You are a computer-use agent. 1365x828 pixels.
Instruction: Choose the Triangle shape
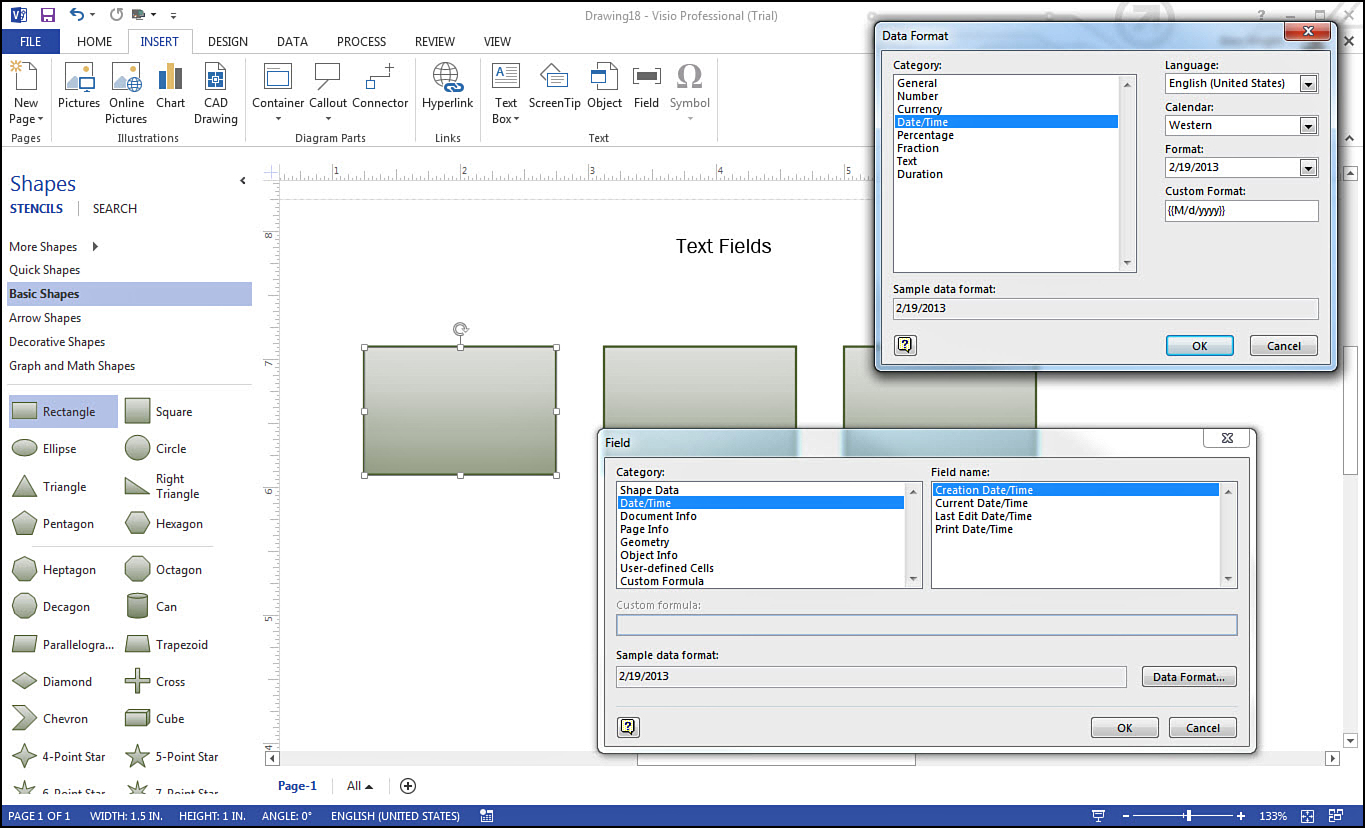[49, 487]
